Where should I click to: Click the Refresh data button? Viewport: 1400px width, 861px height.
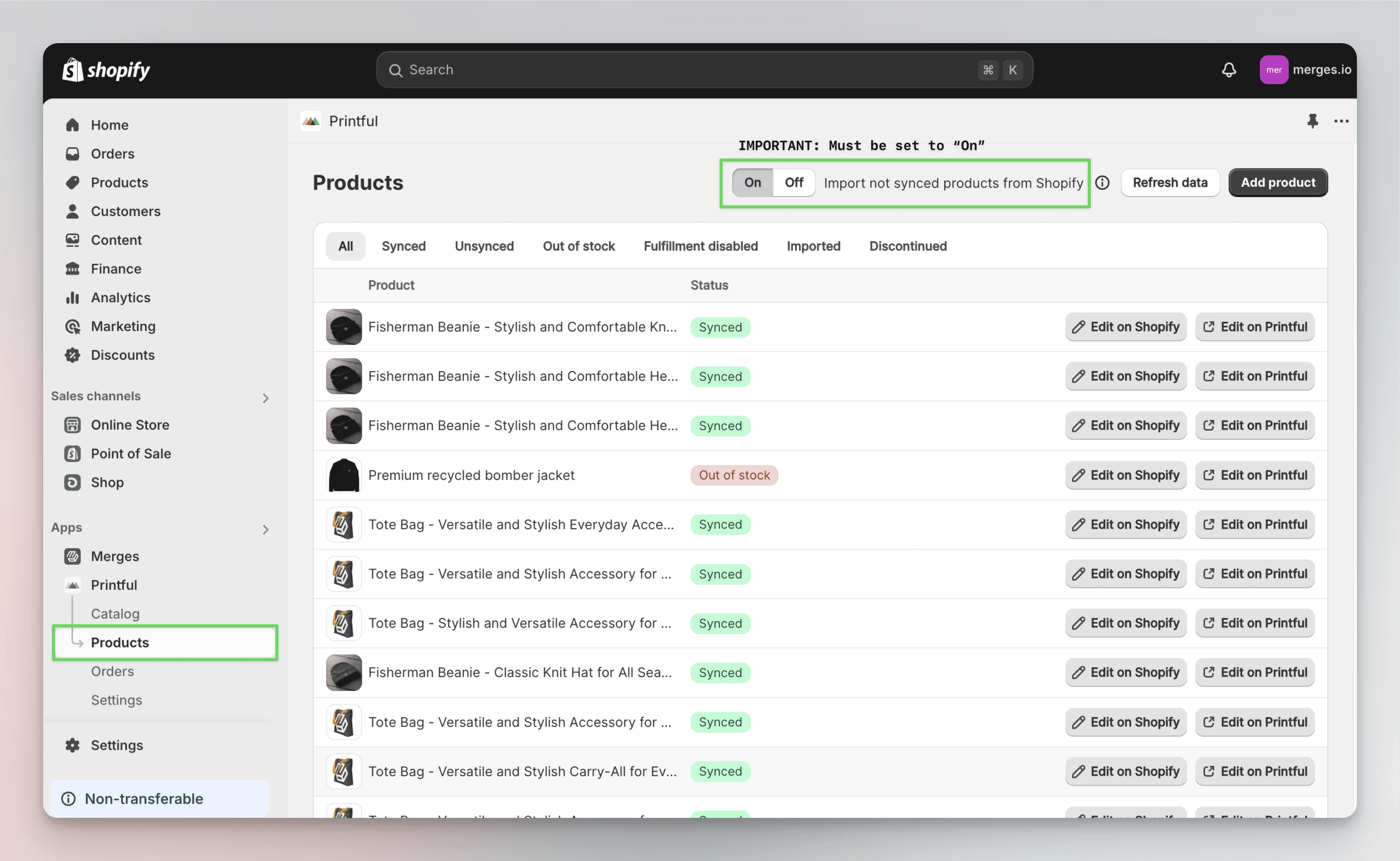[1170, 182]
